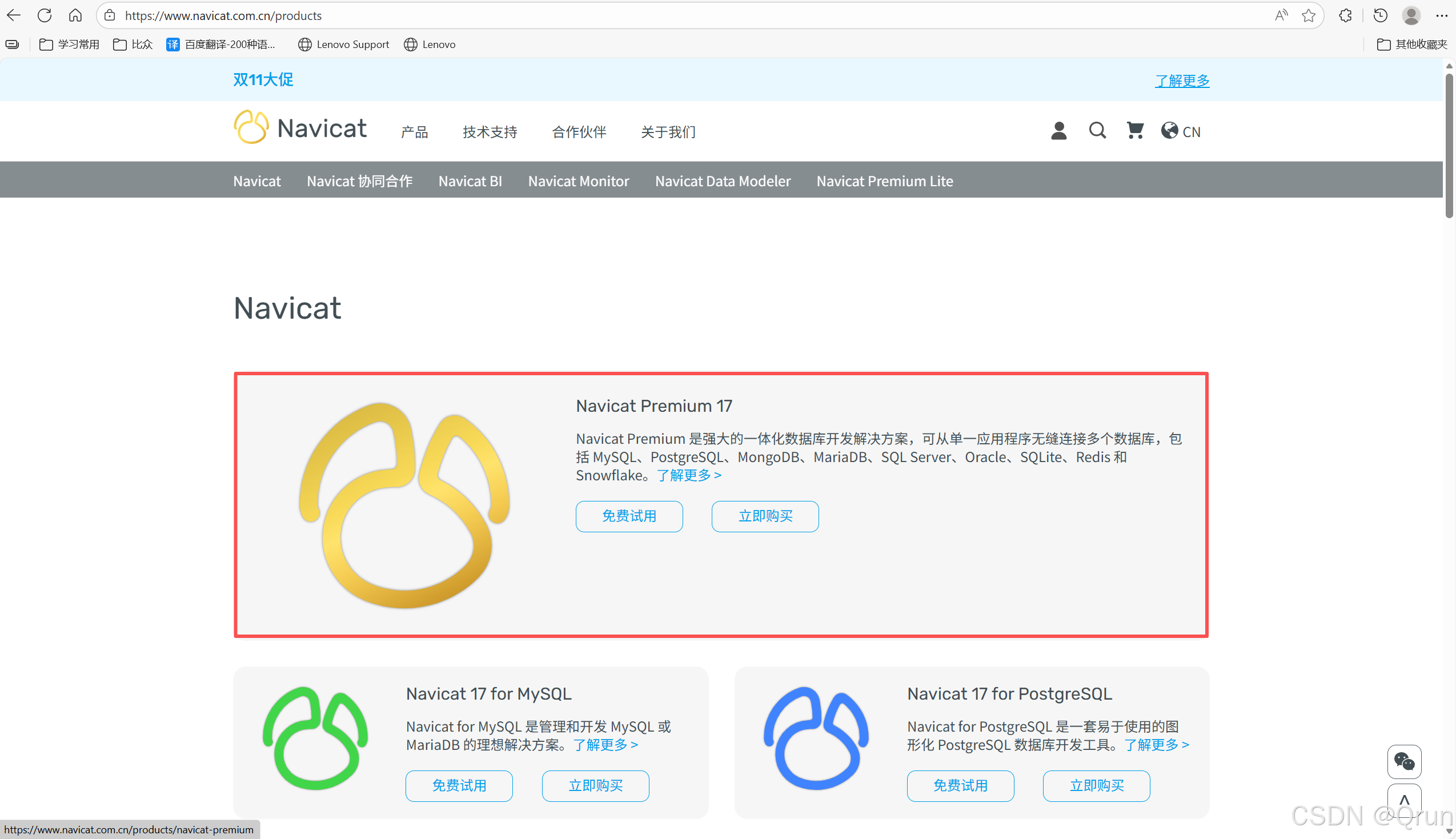Image resolution: width=1456 pixels, height=839 pixels.
Task: Open the 其他收藏夹 folder
Action: coord(1411,45)
